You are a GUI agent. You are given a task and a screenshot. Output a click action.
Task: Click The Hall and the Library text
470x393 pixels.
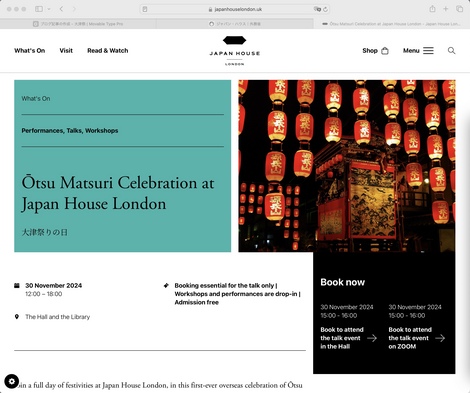(58, 317)
